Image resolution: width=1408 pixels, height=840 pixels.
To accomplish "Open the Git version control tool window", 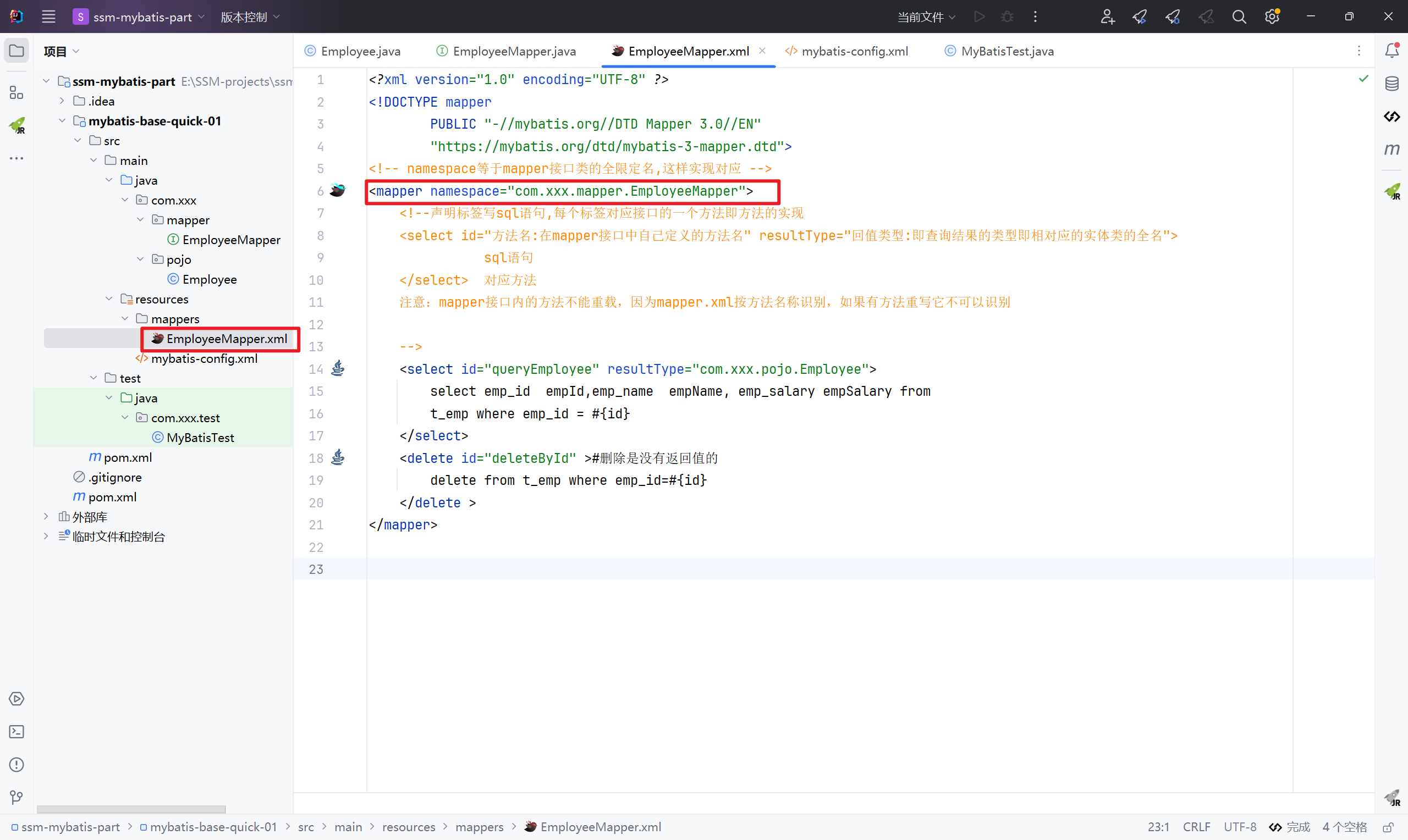I will point(16,798).
